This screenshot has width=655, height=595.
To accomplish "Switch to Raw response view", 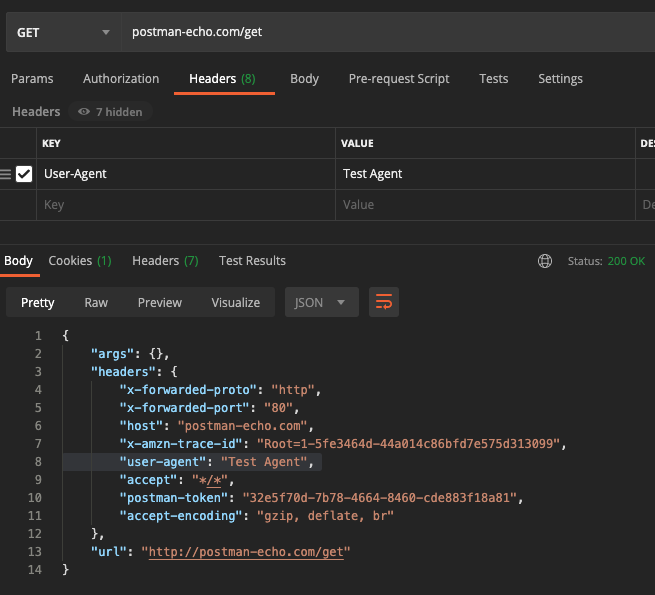I will 96,303.
